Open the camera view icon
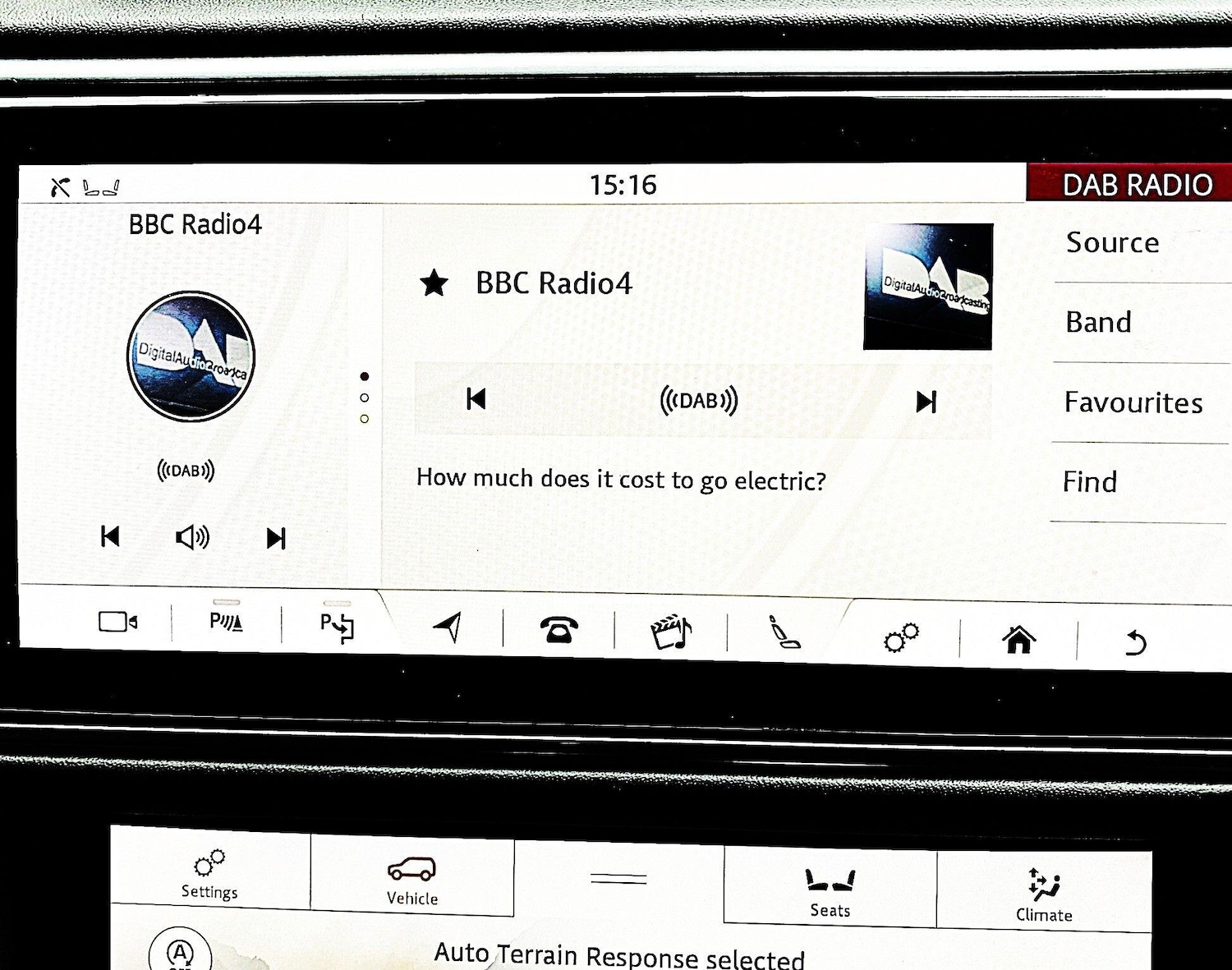Screen dimensions: 1232x970 [117, 622]
